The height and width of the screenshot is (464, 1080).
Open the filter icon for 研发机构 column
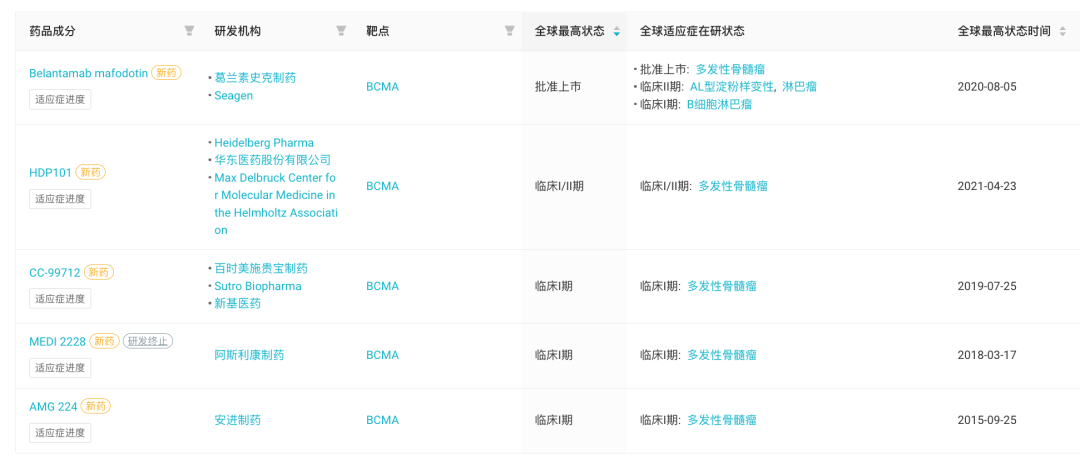[340, 31]
